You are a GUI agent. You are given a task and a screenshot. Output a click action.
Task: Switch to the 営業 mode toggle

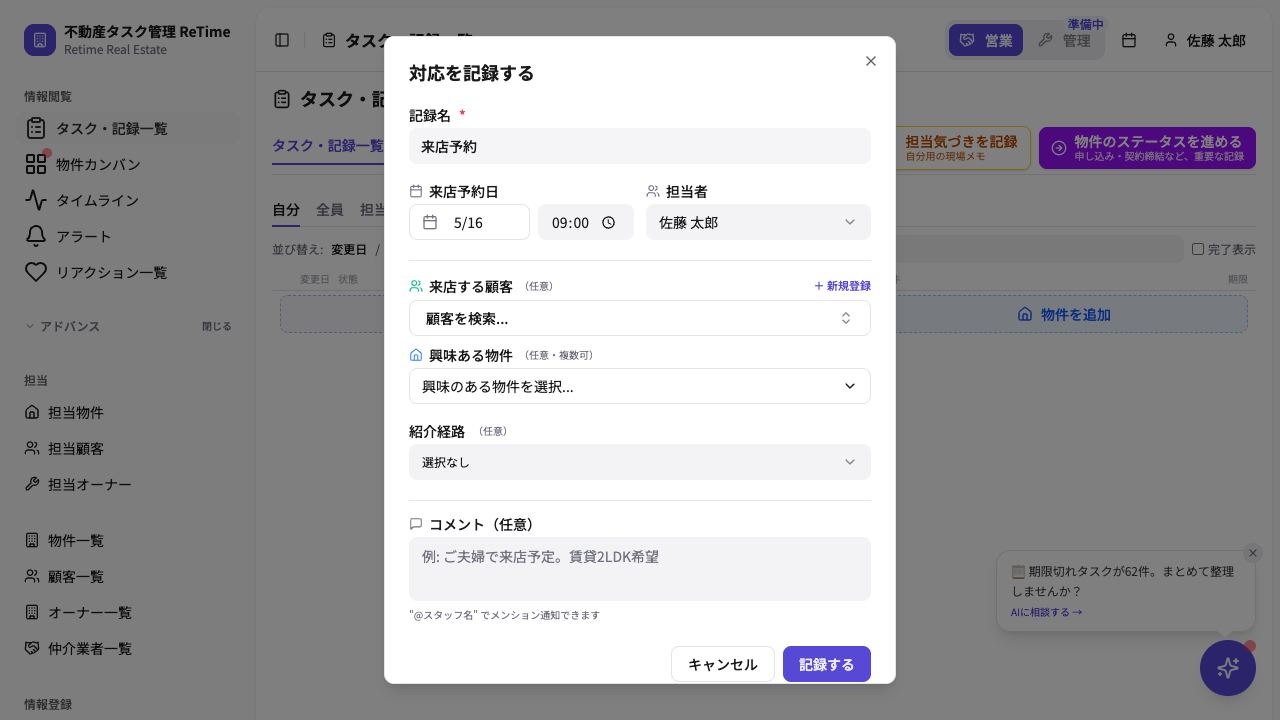click(986, 40)
